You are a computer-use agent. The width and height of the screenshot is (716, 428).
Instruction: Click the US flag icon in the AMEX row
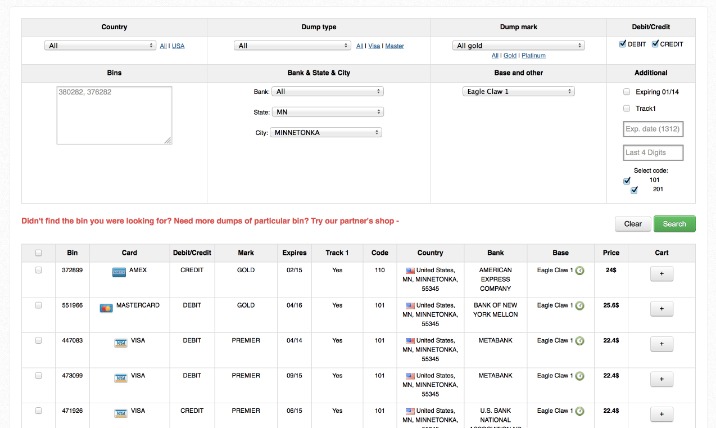click(410, 270)
